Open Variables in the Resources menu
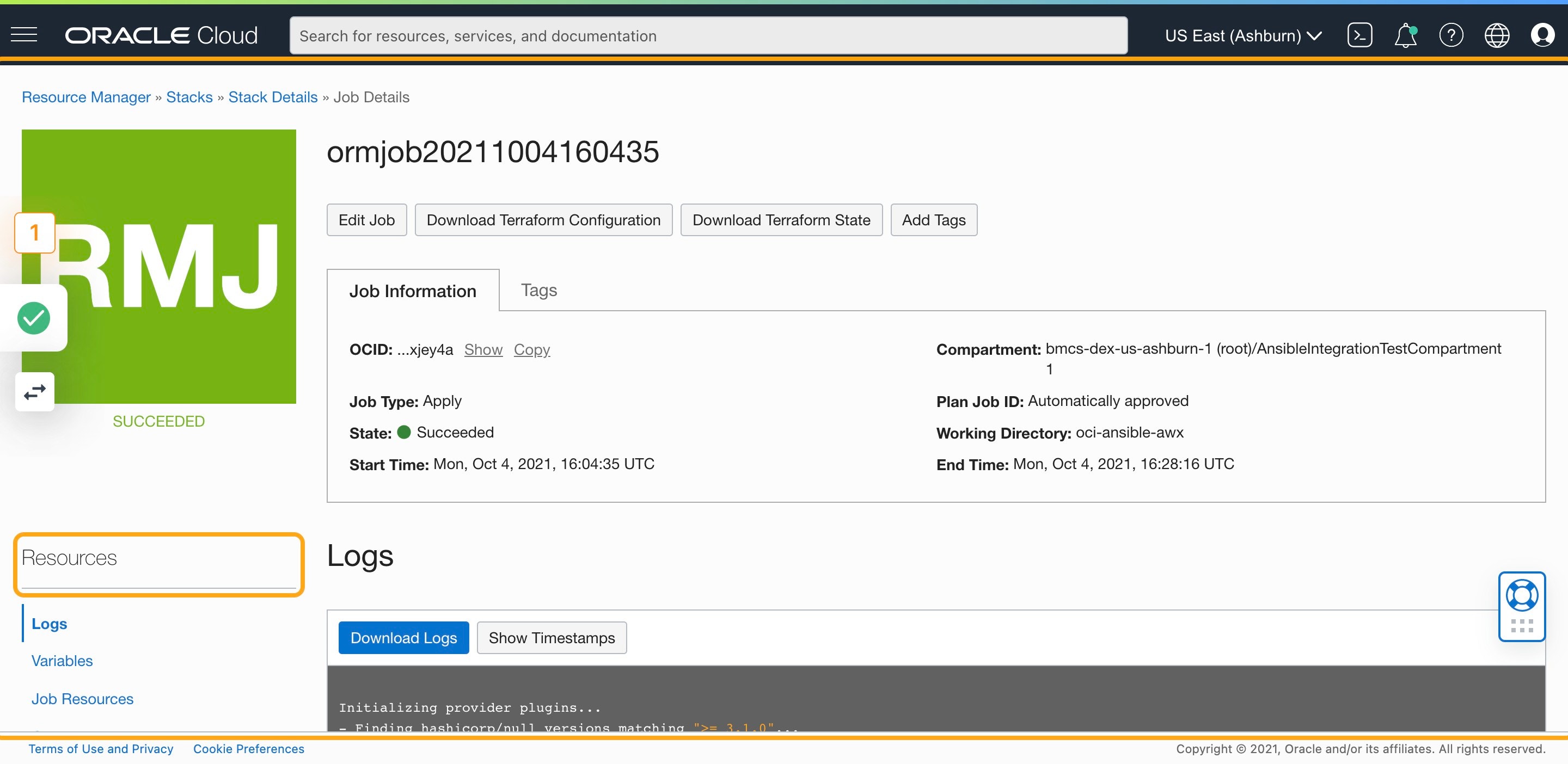Viewport: 1568px width, 764px height. coord(62,661)
